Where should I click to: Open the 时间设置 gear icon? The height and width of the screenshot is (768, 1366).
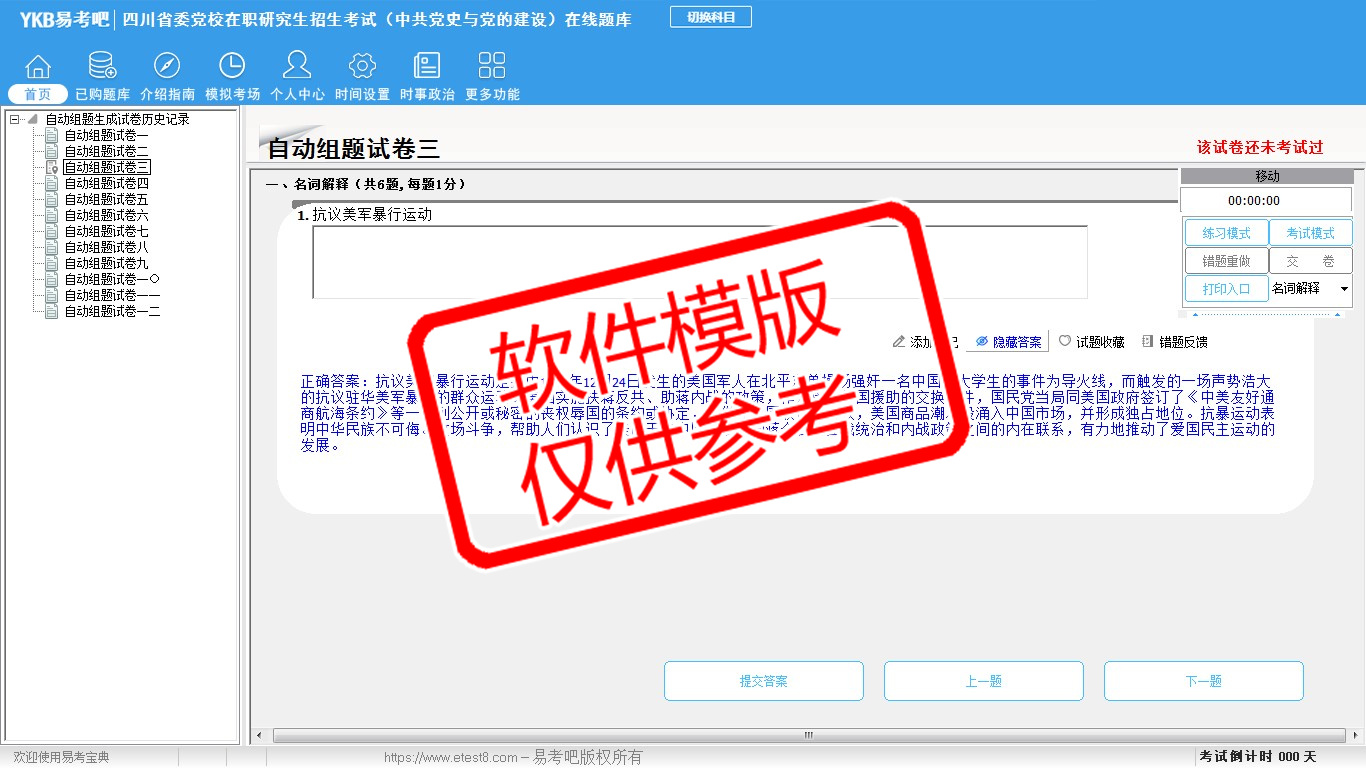point(362,66)
